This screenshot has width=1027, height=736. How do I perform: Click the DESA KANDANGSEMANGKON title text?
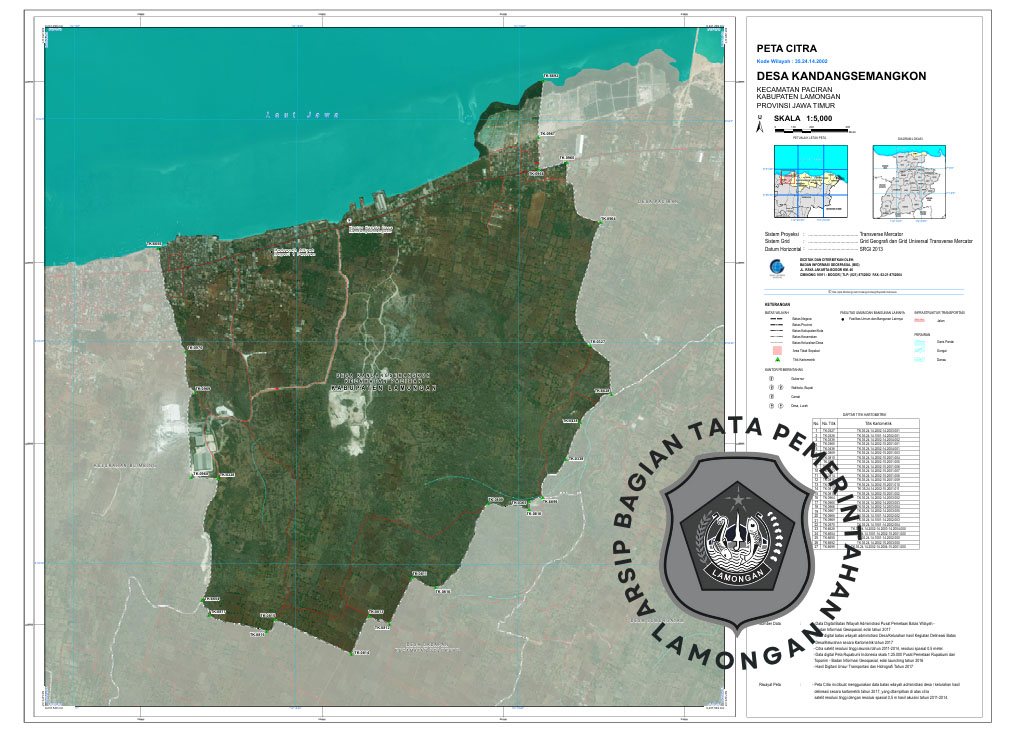coord(841,76)
